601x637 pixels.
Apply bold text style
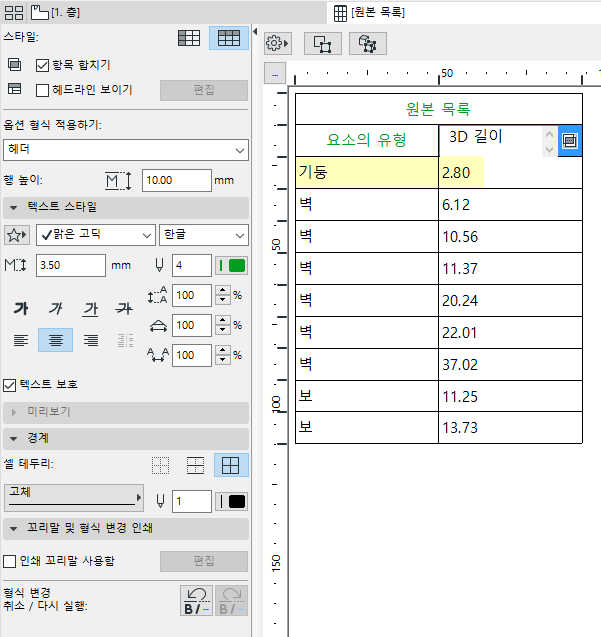pos(21,308)
